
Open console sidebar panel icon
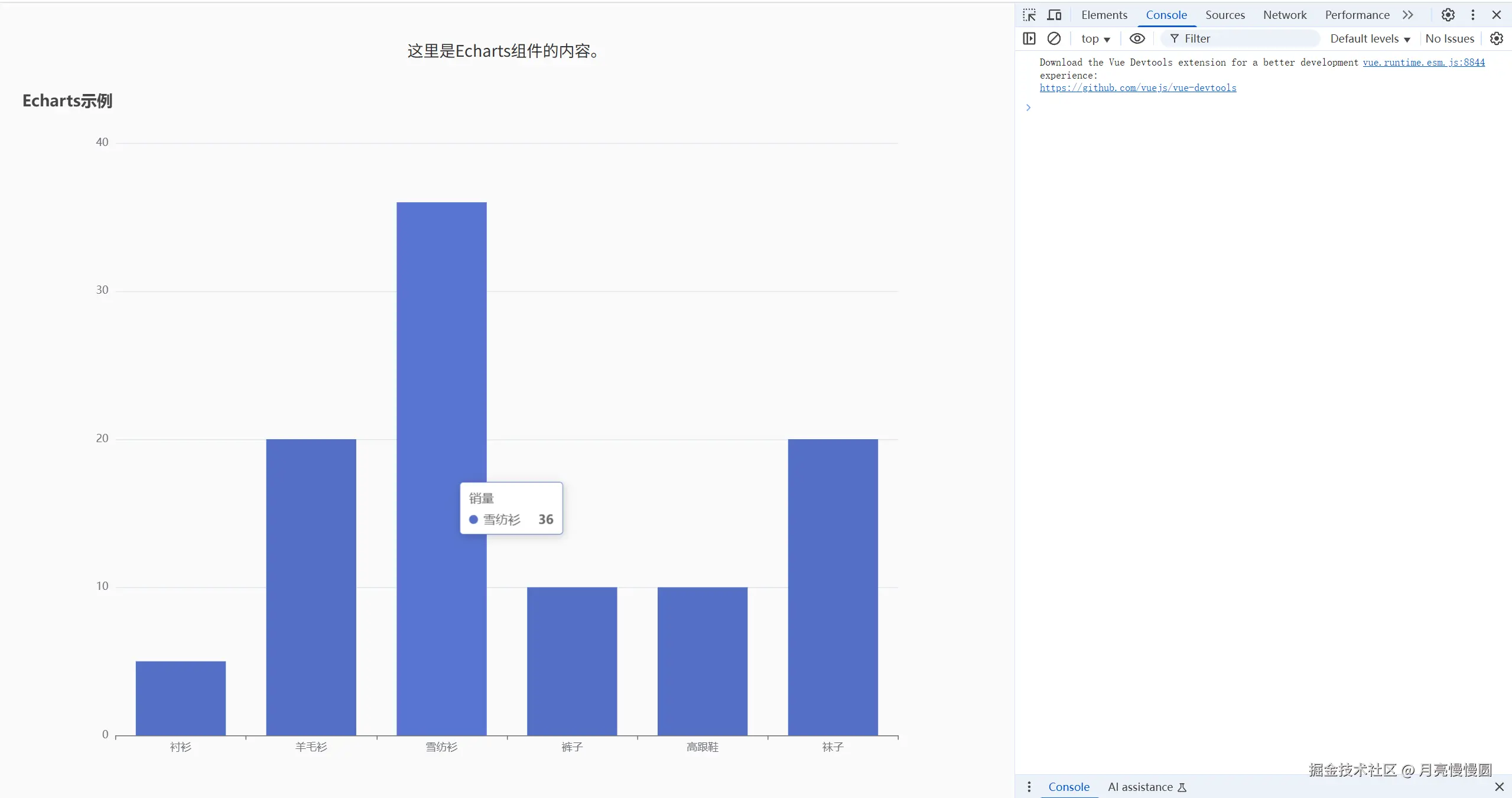[x=1029, y=38]
